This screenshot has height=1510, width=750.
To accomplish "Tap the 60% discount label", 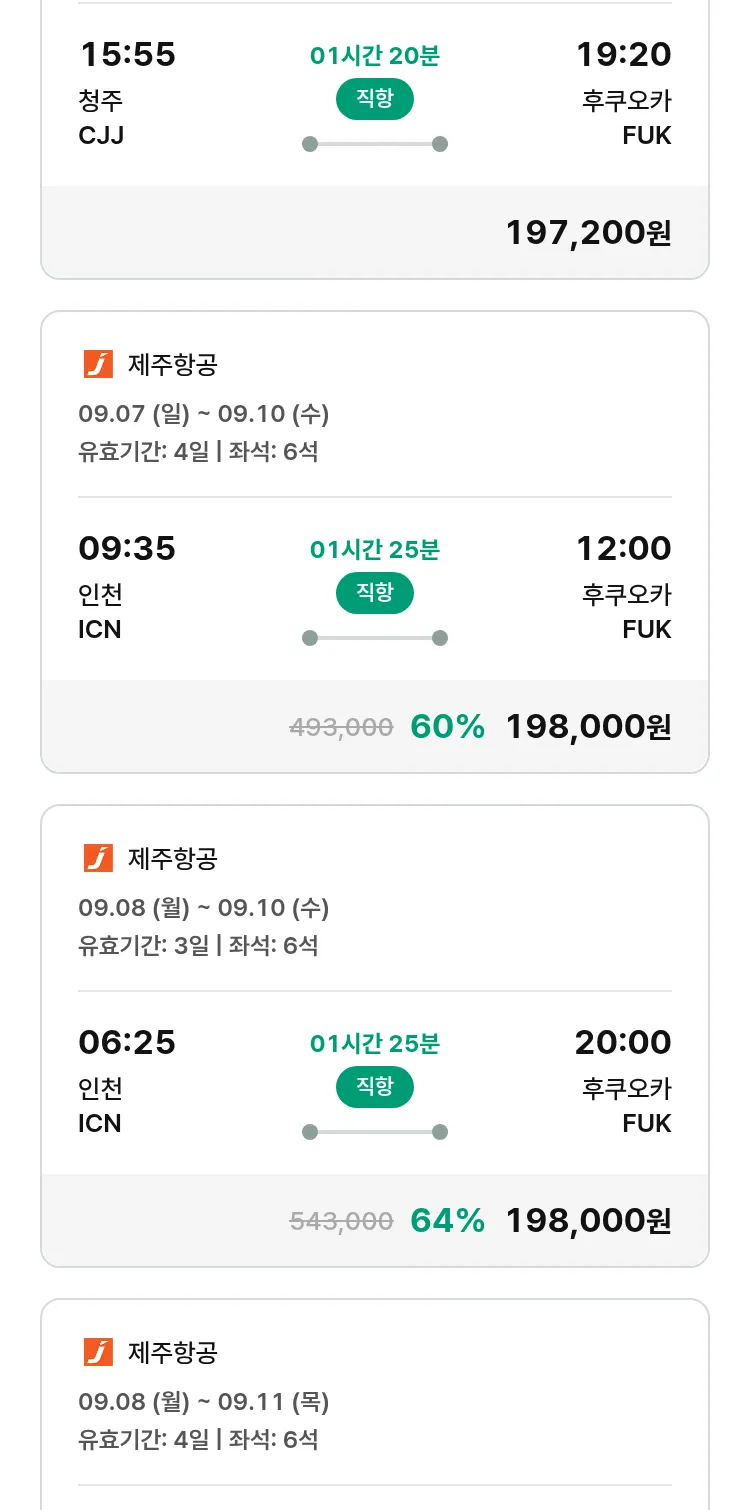I will point(447,727).
